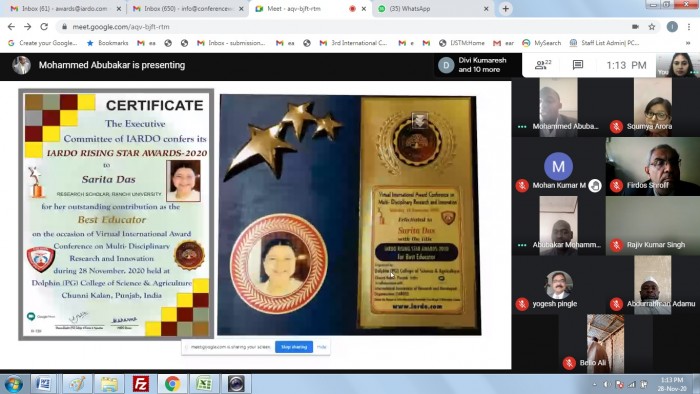The width and height of the screenshot is (700, 394).
Task: Open the participants list icon
Action: click(543, 65)
